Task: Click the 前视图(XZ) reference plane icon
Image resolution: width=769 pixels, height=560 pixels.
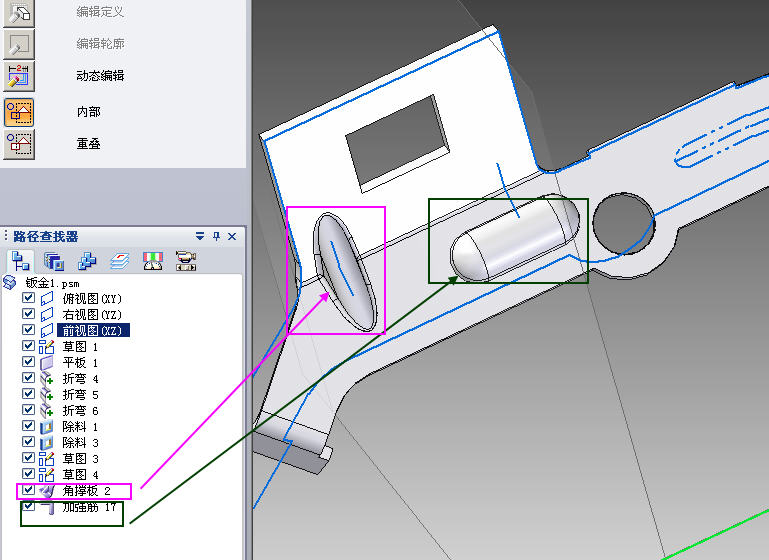Action: point(47,330)
